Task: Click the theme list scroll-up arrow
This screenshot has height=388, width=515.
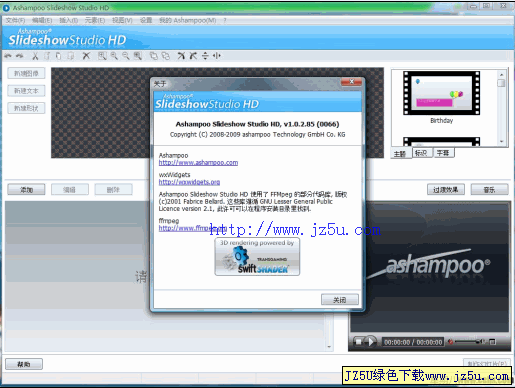Action: coord(501,74)
